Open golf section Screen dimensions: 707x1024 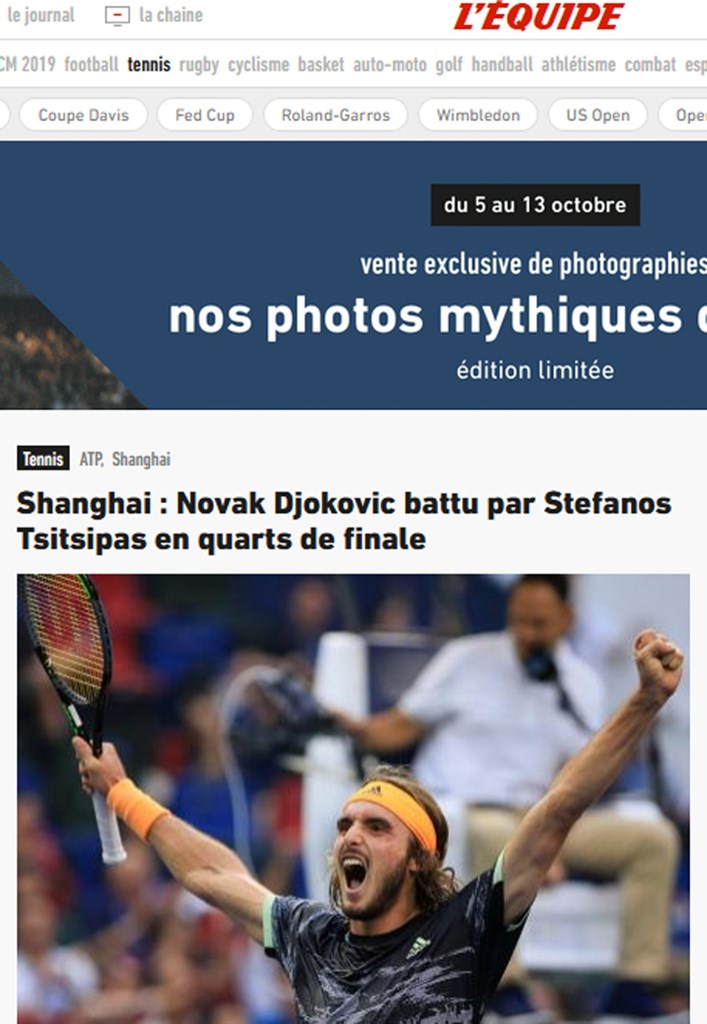(x=449, y=65)
